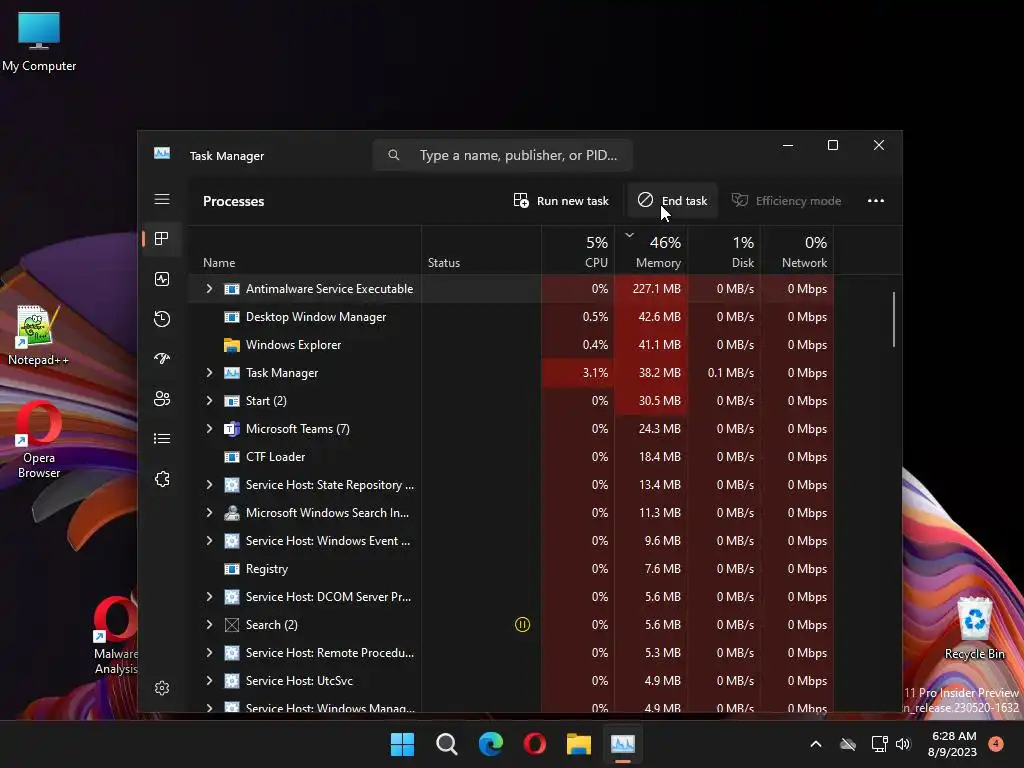The image size is (1024, 768).
Task: Click the Task Manager taskbar icon
Action: [623, 744]
